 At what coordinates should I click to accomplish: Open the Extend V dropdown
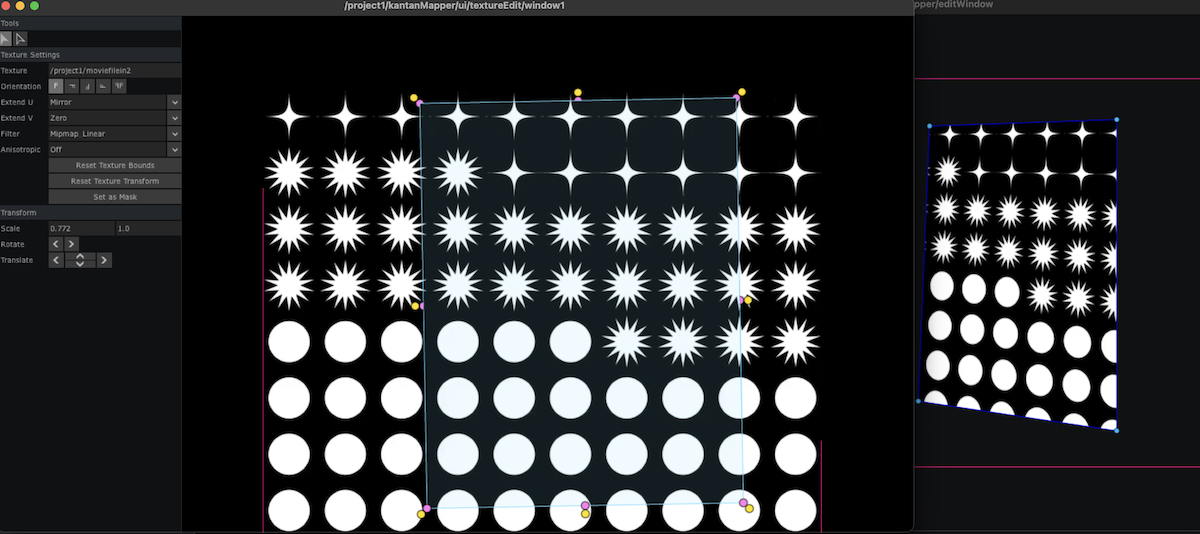174,118
